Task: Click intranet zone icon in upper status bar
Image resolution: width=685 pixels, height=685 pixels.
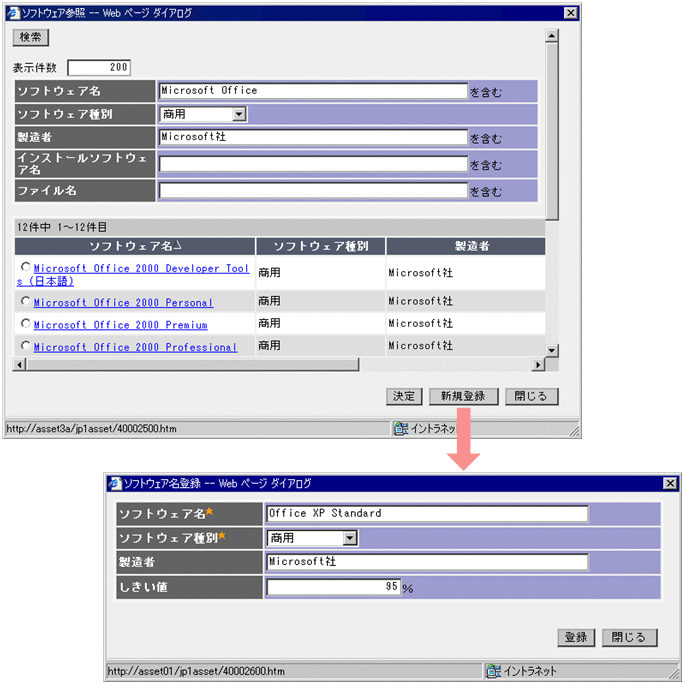Action: [401, 429]
